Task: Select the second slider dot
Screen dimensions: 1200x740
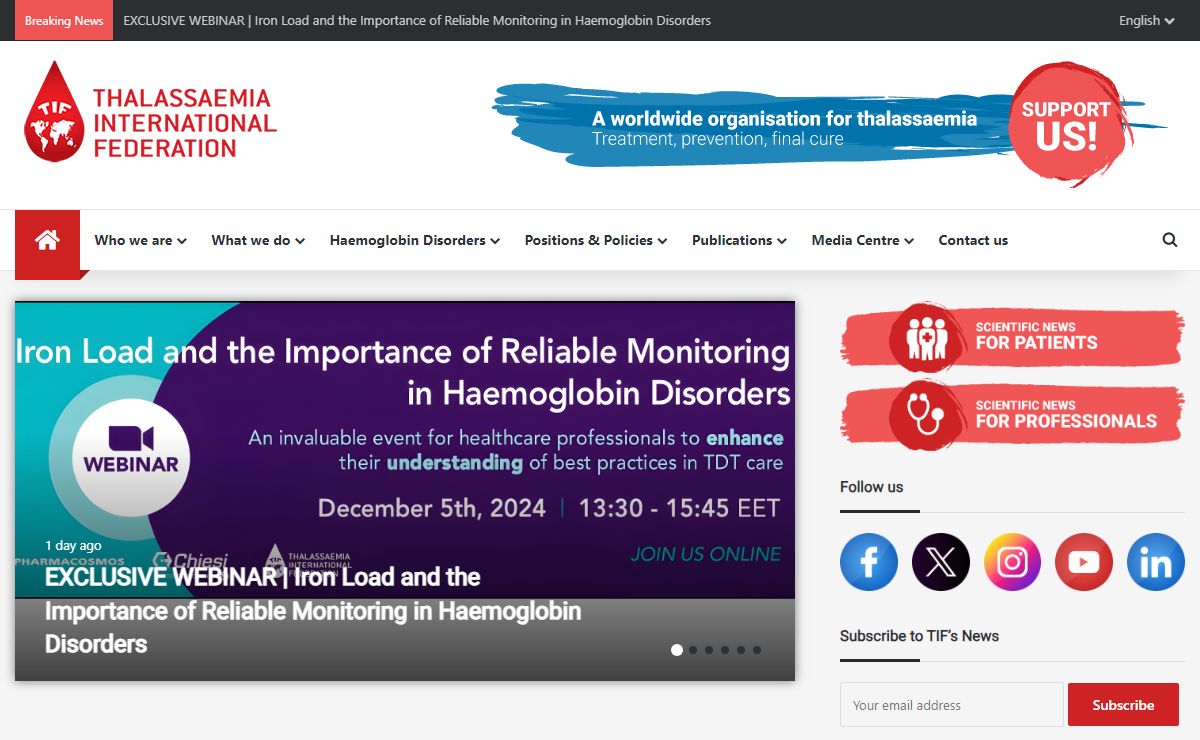Action: tap(693, 650)
